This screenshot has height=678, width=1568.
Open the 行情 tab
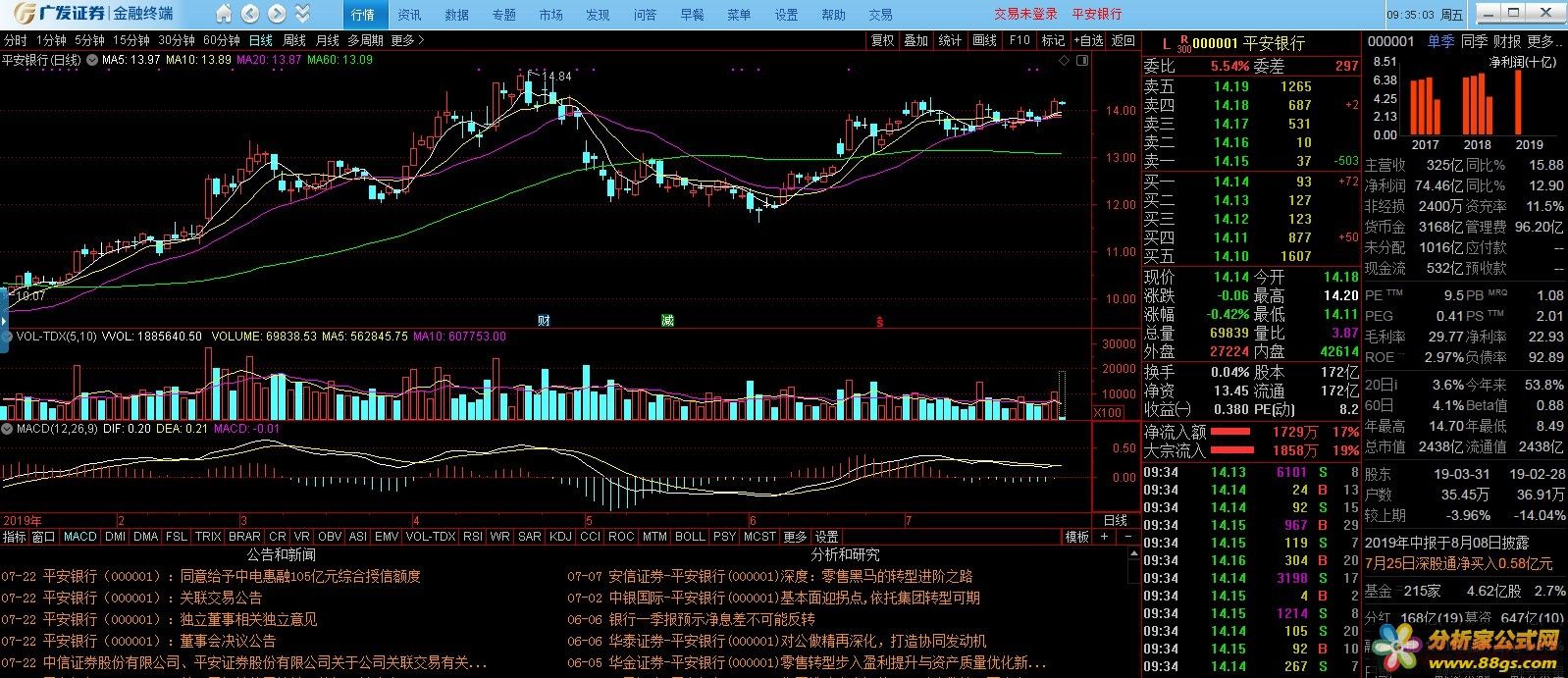click(x=362, y=15)
